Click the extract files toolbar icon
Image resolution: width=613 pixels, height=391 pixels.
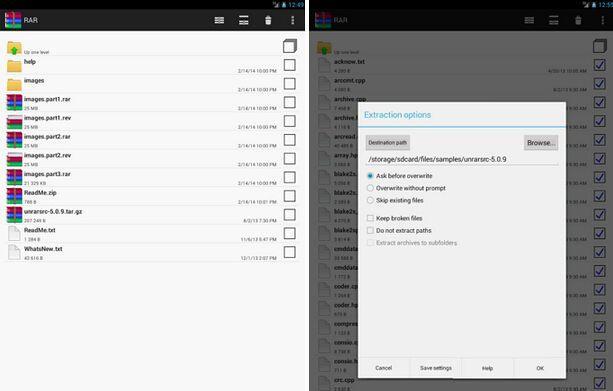point(244,20)
